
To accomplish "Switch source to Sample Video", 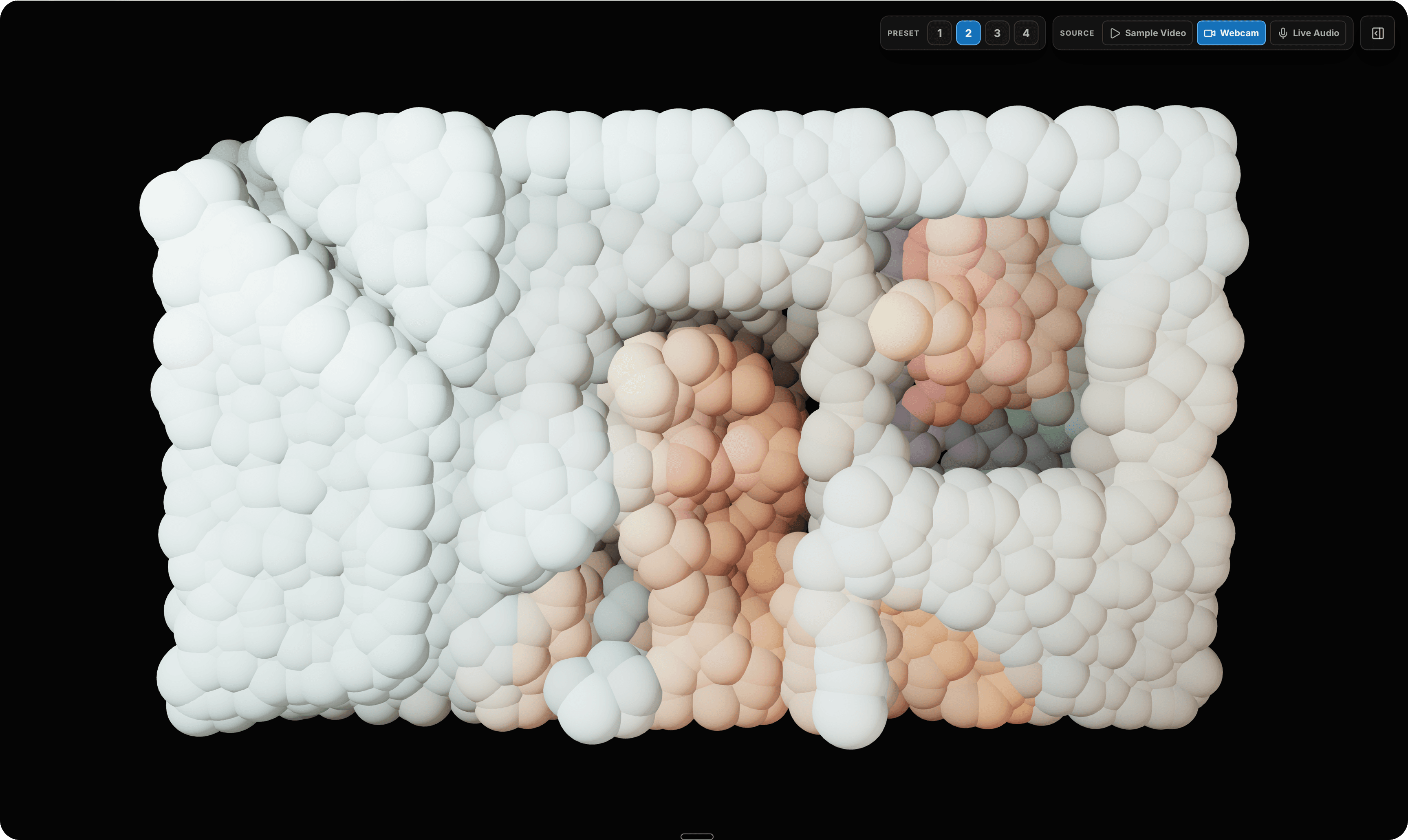I will pos(1148,33).
